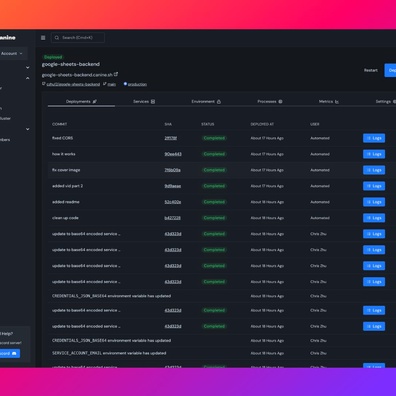View Logs for the fix cover image deployment

[x=374, y=170]
